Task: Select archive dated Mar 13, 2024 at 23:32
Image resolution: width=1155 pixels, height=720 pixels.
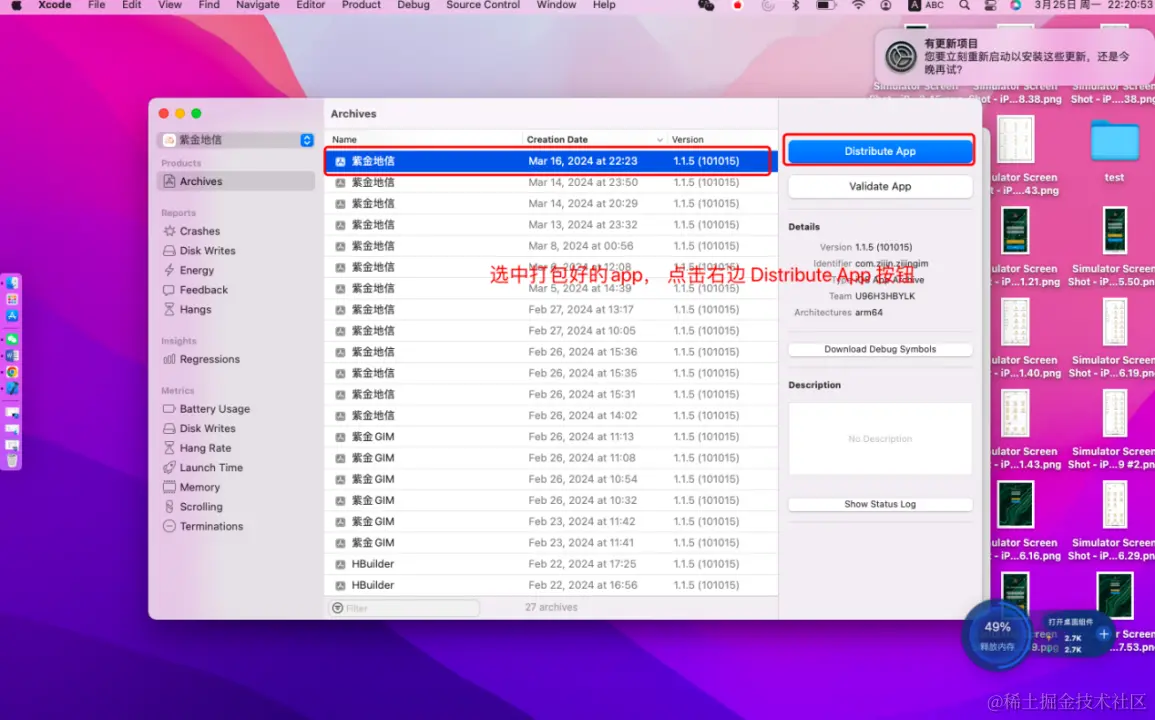Action: click(x=551, y=225)
